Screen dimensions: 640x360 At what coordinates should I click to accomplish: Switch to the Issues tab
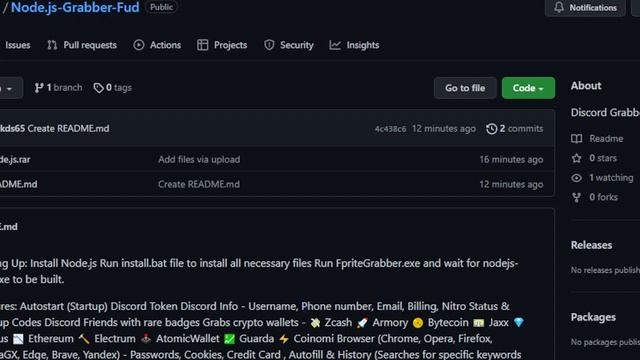coord(18,45)
